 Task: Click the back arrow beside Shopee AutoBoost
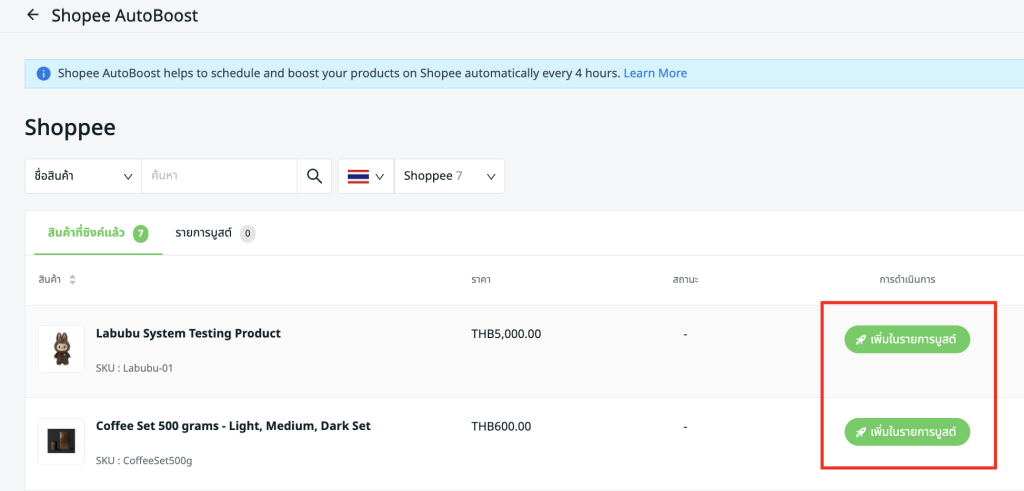[x=33, y=15]
